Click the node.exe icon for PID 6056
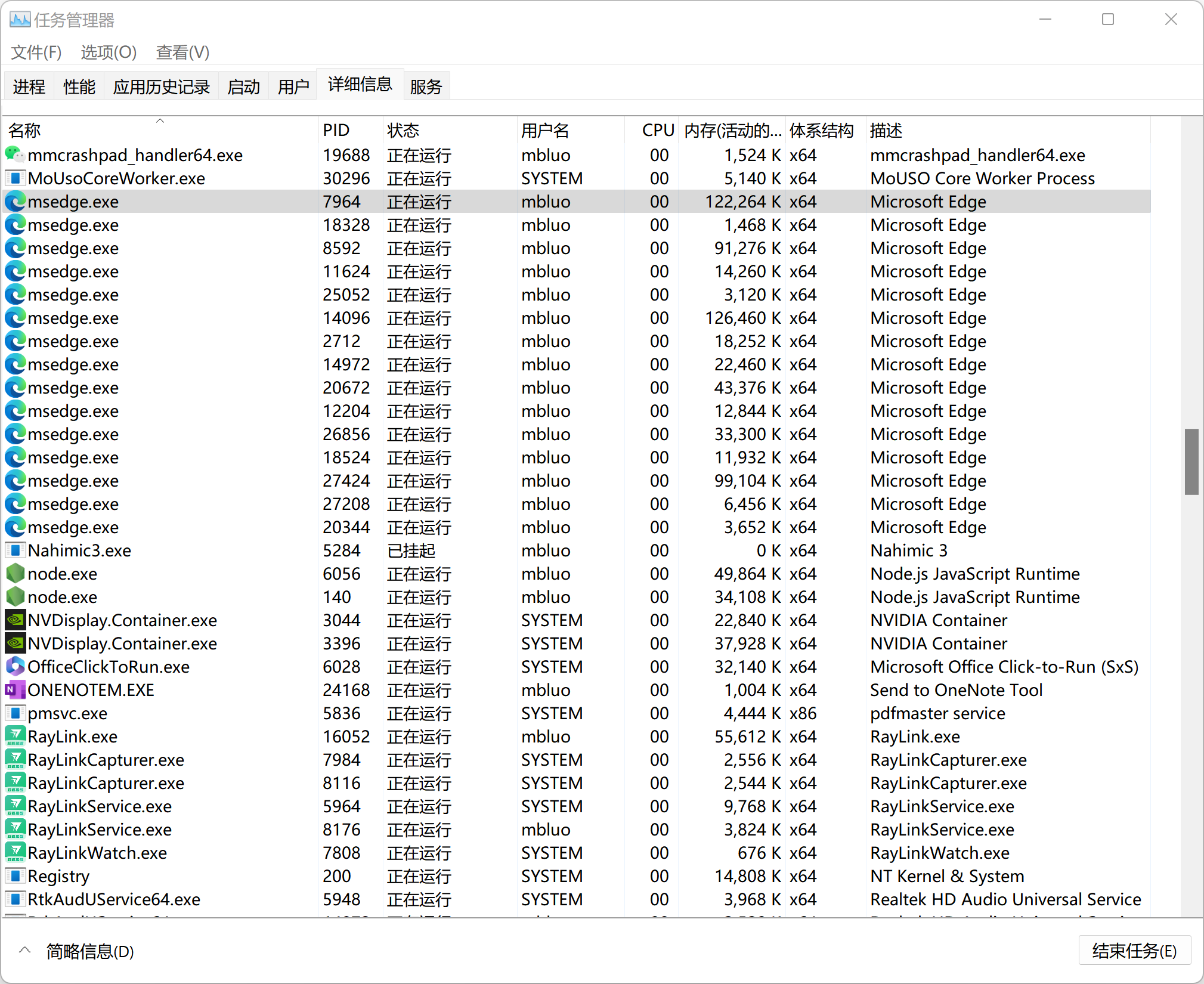Screen dimensions: 1204x984 [15, 574]
